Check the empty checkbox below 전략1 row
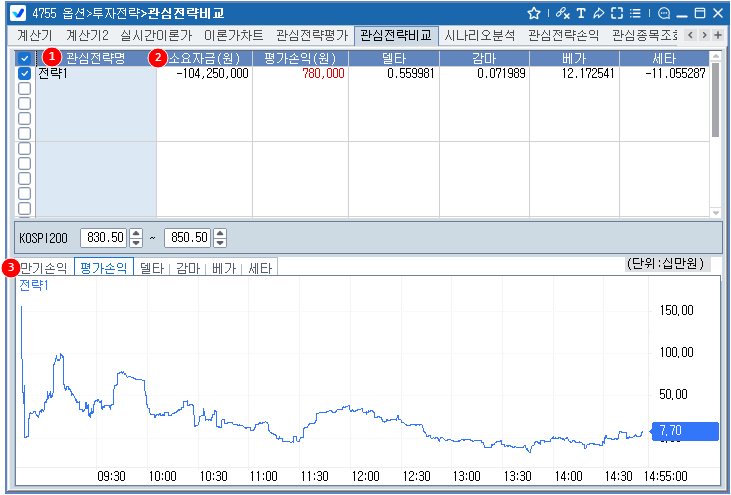 coord(24,88)
